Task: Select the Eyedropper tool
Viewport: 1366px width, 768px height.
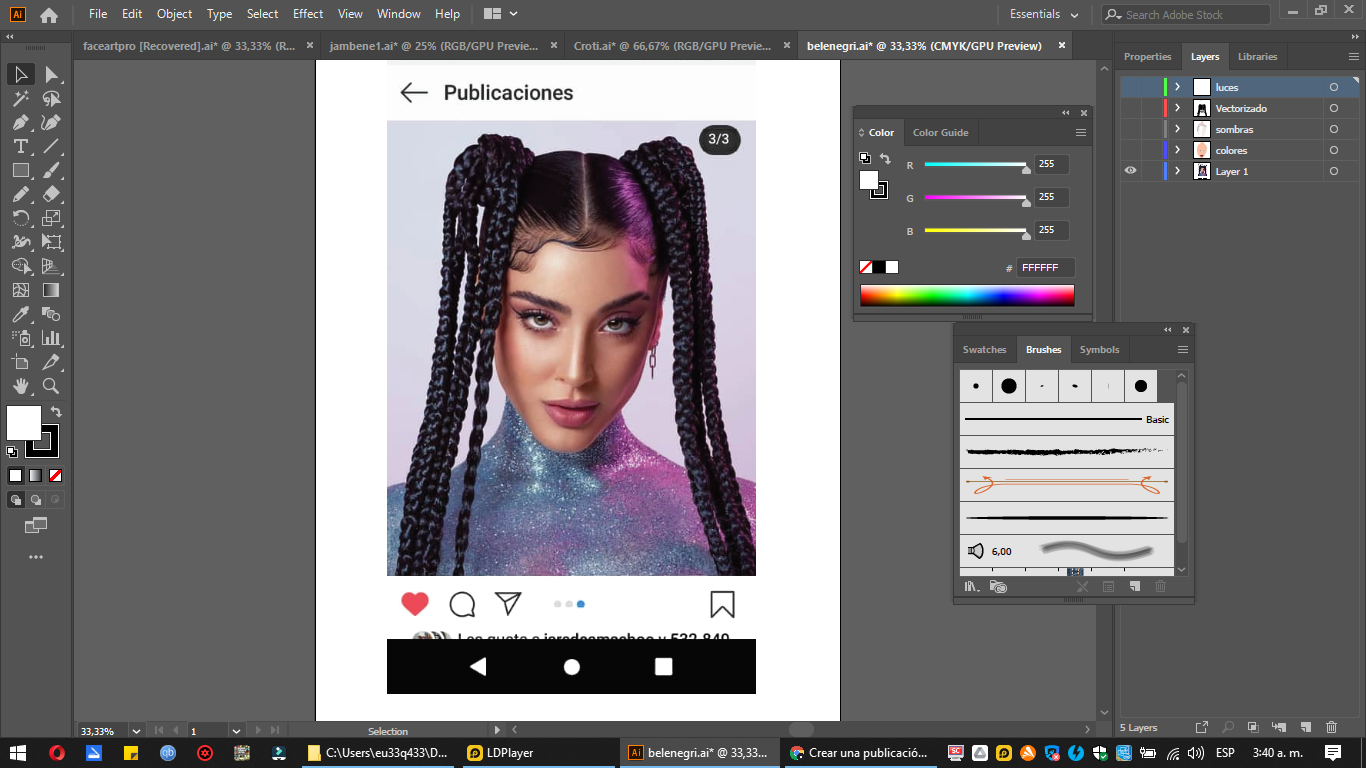Action: point(20,314)
